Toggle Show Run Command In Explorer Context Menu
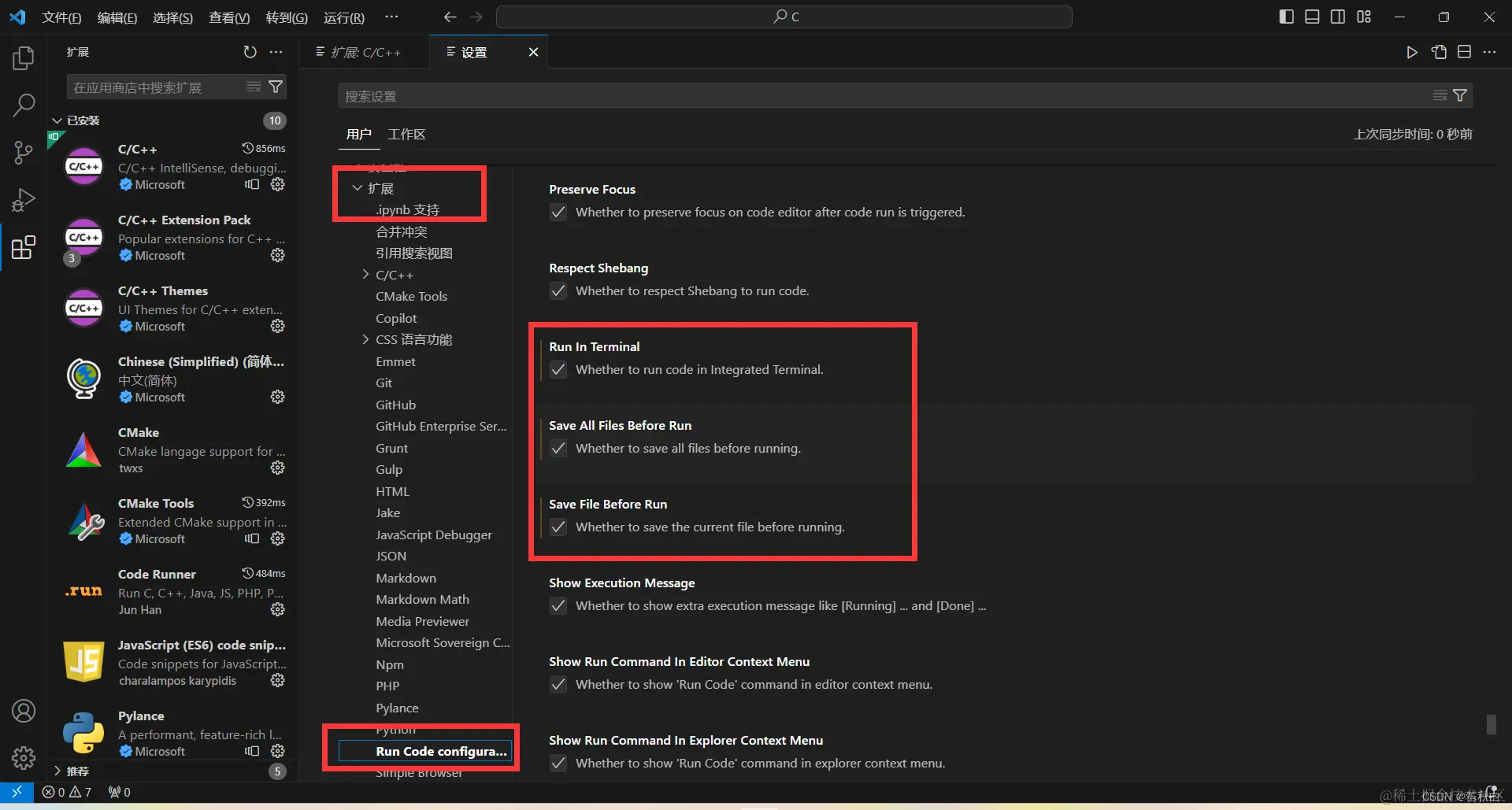 [558, 763]
